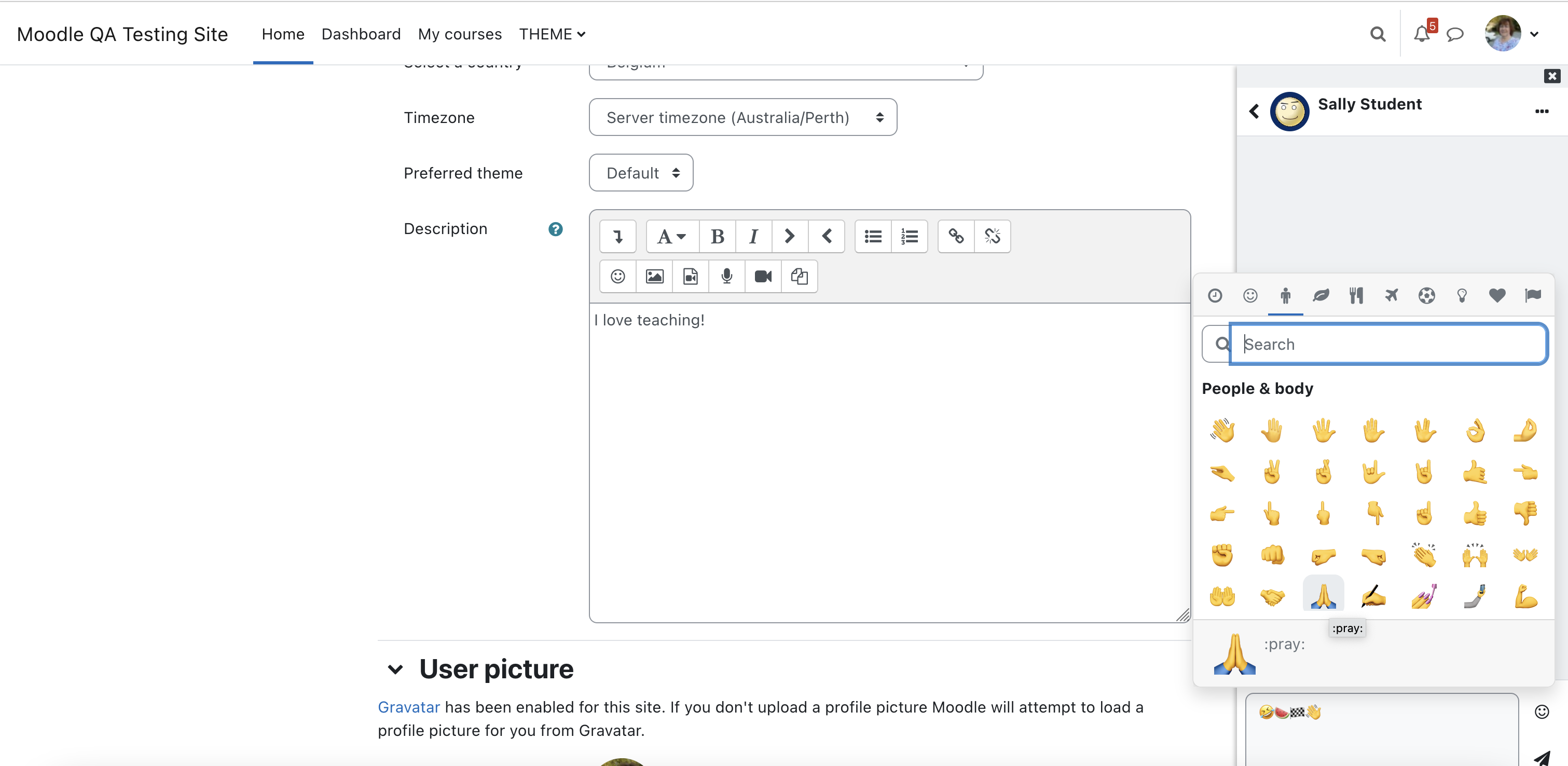The image size is (1568, 766).
Task: Switch to Objects lightbulb emoji tab
Action: 1462,295
